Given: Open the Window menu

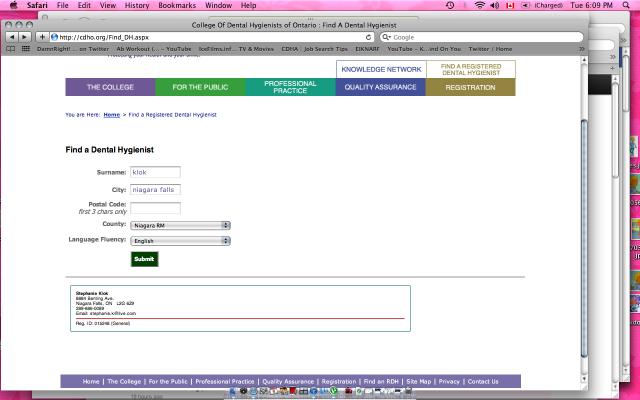Looking at the screenshot, I should 218,5.
